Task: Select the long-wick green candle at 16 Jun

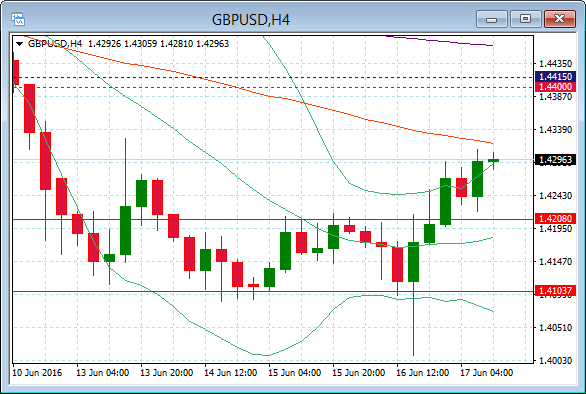Action: [x=413, y=262]
